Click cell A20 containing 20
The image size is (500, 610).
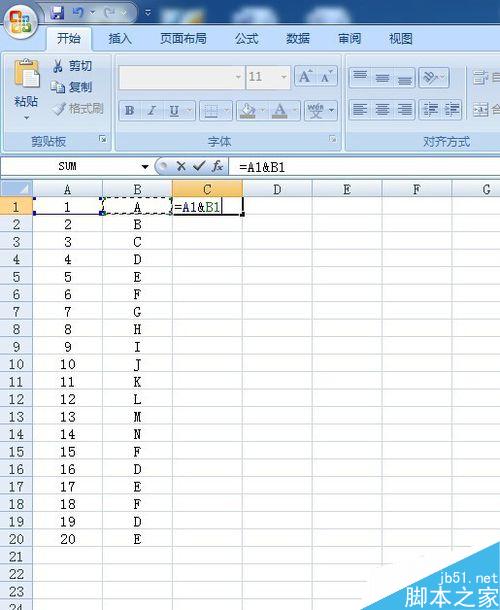point(68,539)
